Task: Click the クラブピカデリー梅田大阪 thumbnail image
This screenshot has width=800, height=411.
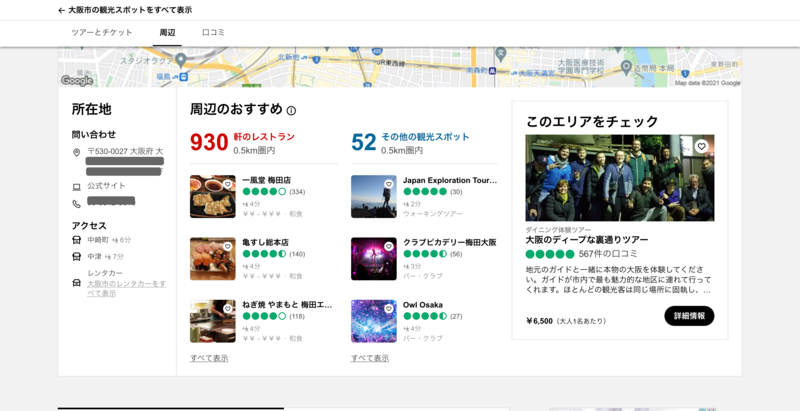Action: [x=373, y=259]
